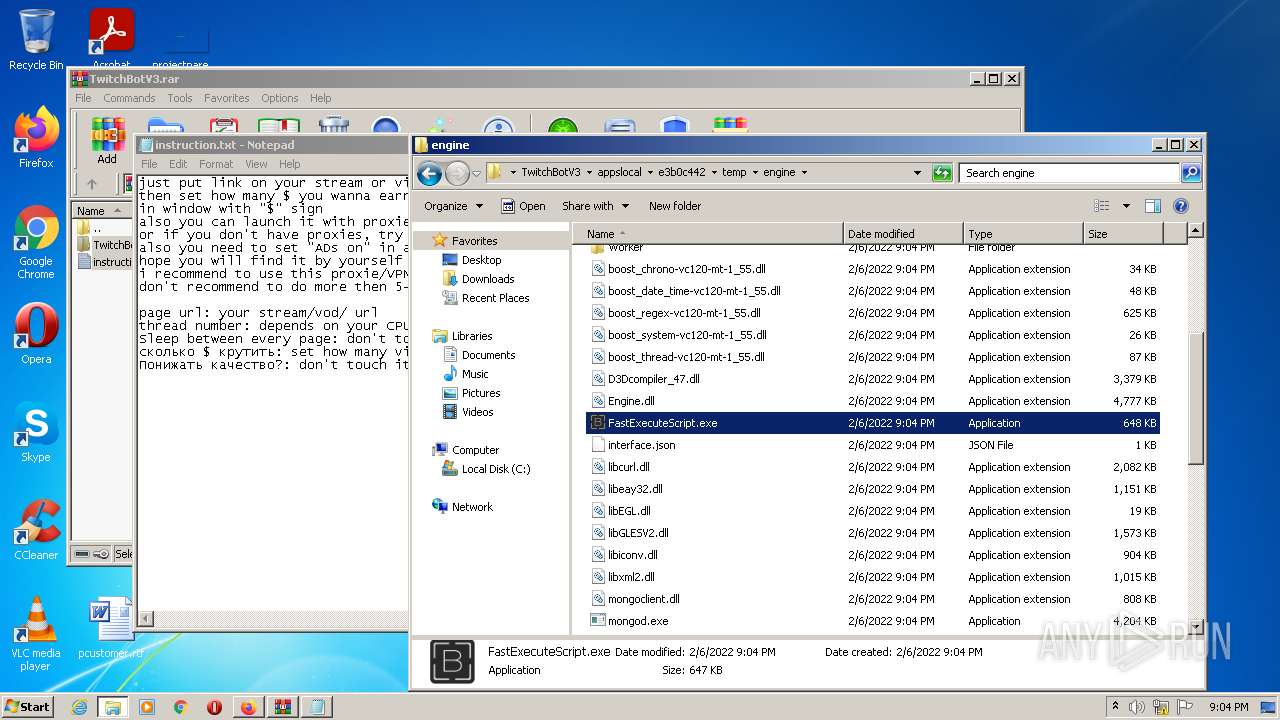
Task: Sort by Date modified column header
Action: pos(902,234)
